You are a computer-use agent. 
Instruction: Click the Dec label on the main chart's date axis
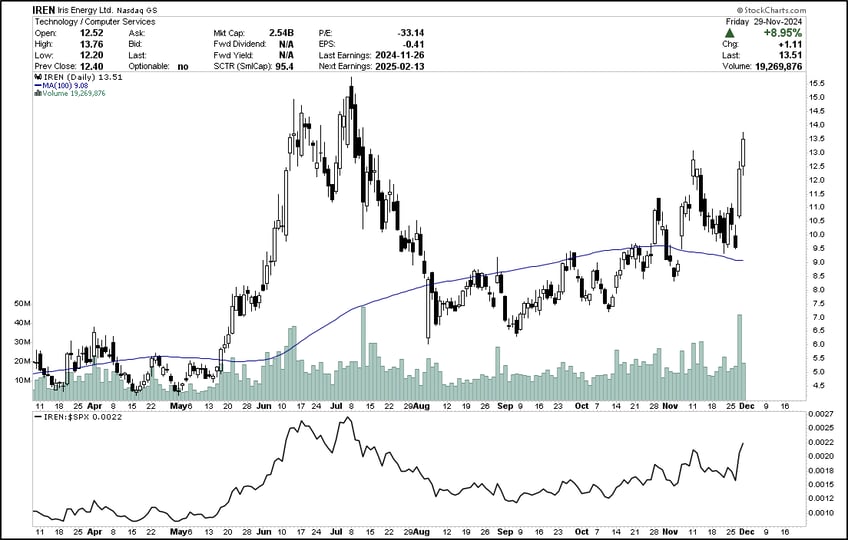(x=747, y=405)
